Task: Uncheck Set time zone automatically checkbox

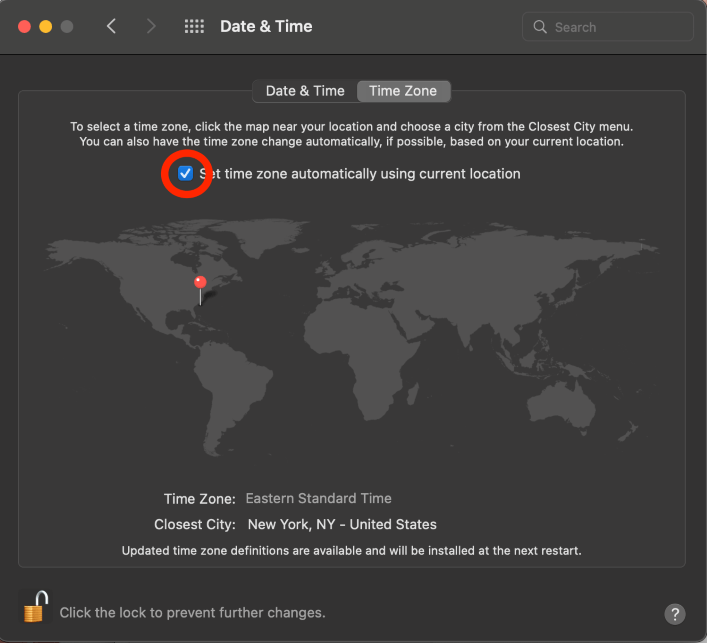Action: 185,173
